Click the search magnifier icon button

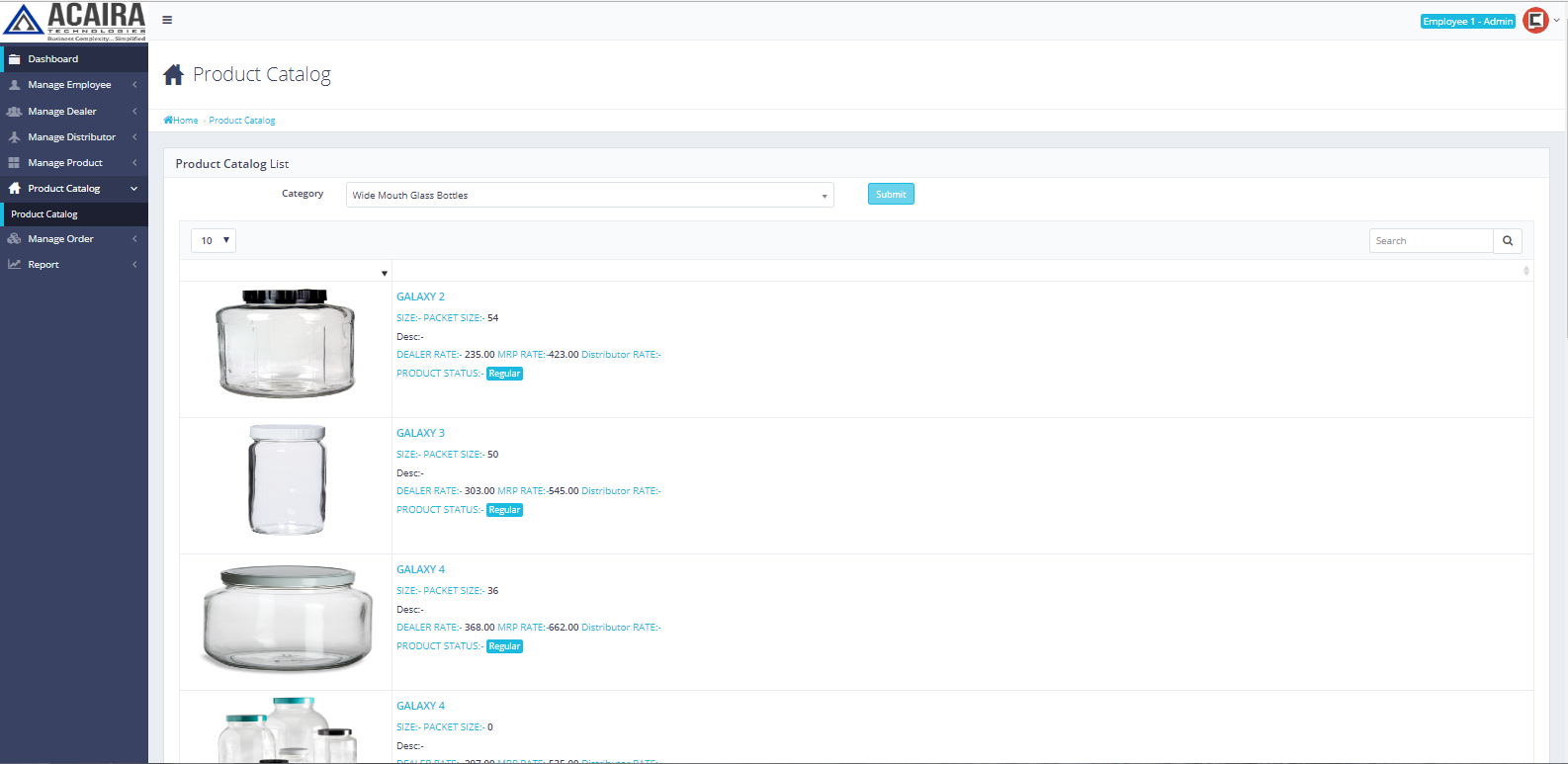(1507, 241)
